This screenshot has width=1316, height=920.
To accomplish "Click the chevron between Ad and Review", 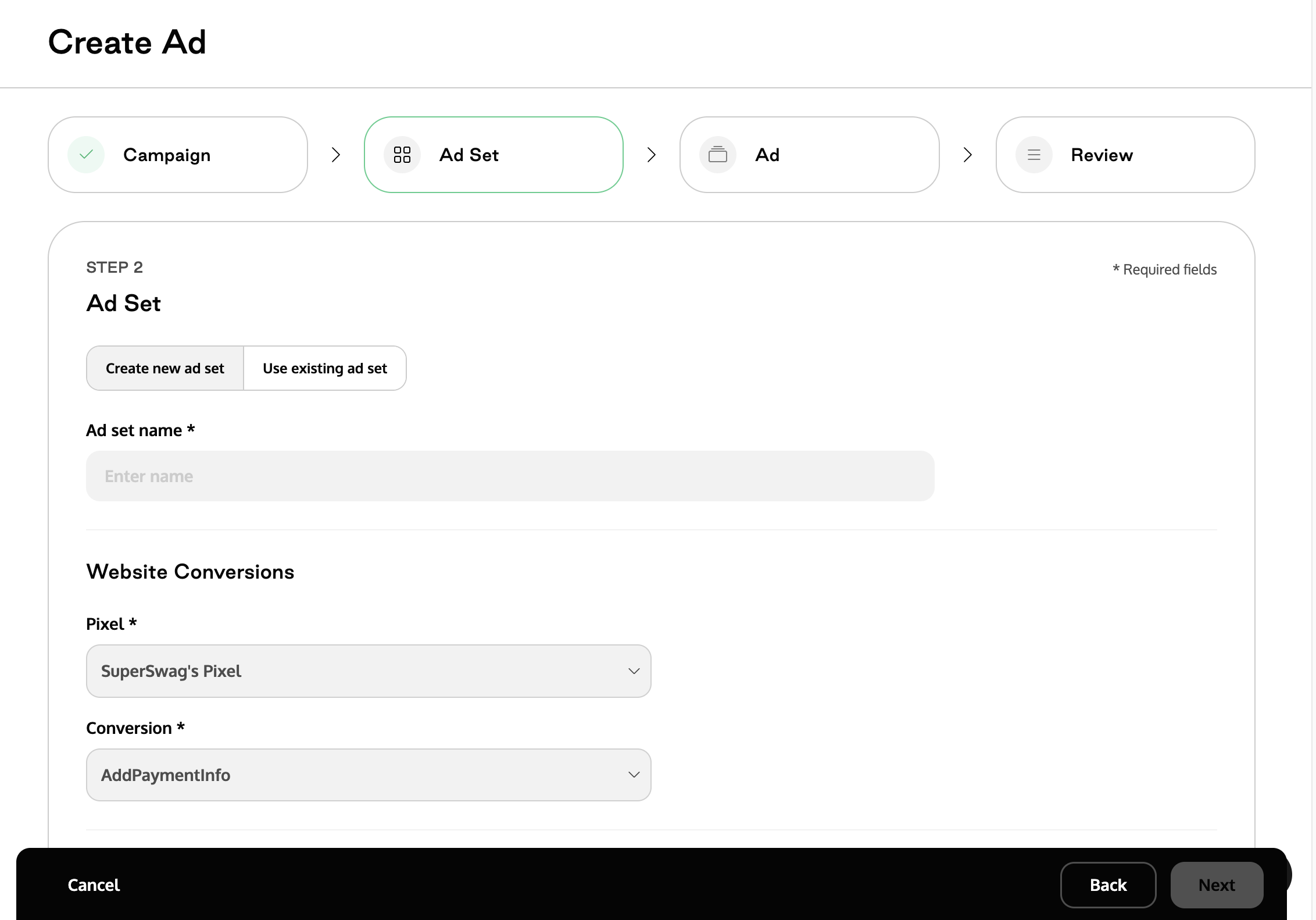I will [x=968, y=155].
